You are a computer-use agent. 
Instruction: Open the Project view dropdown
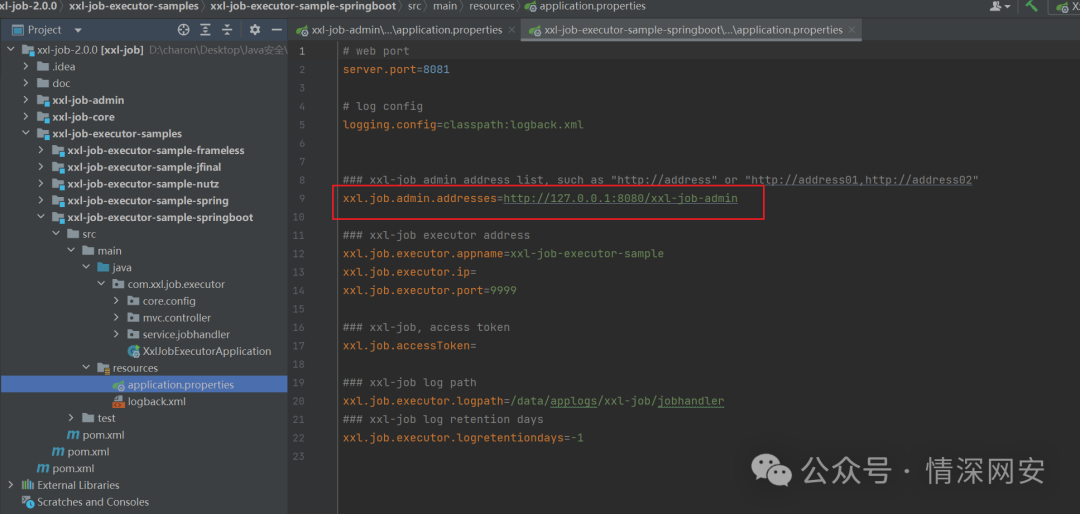[78, 30]
